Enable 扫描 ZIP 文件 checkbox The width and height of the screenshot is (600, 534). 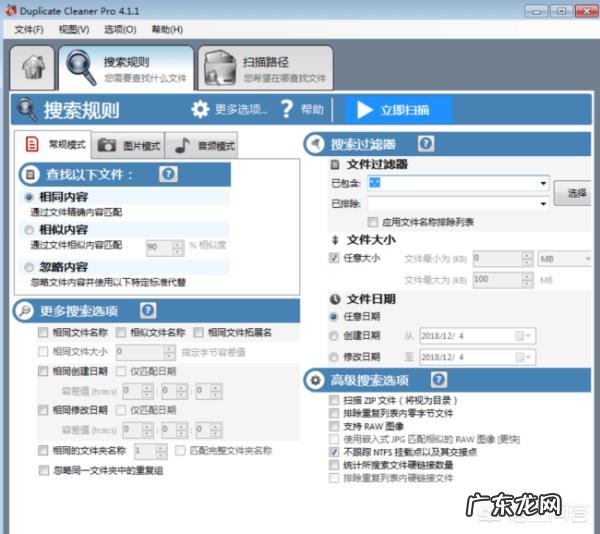pos(334,400)
